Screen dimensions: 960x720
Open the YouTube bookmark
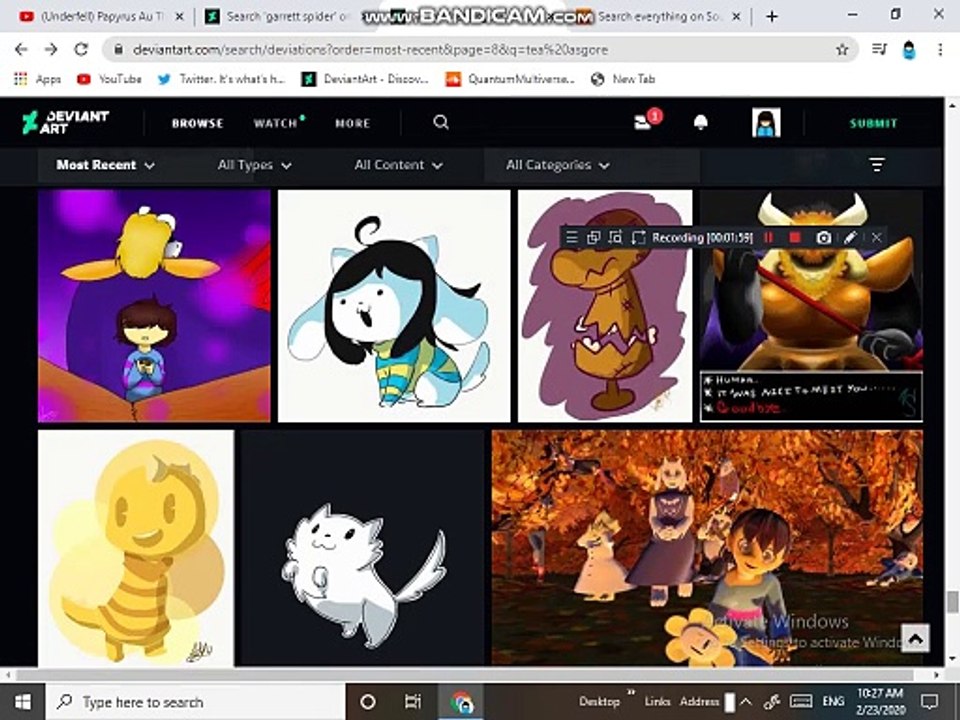pyautogui.click(x=110, y=79)
